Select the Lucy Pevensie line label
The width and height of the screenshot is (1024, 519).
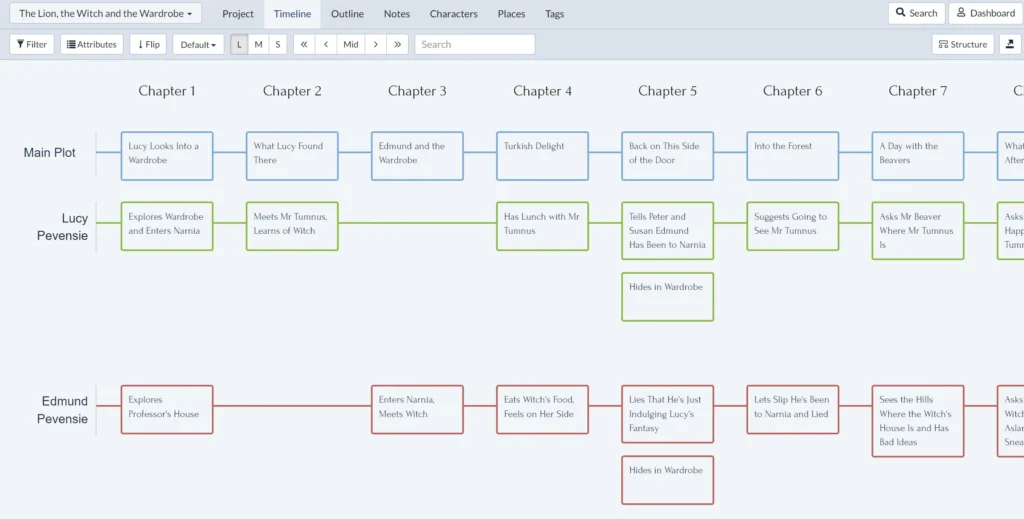coord(62,227)
